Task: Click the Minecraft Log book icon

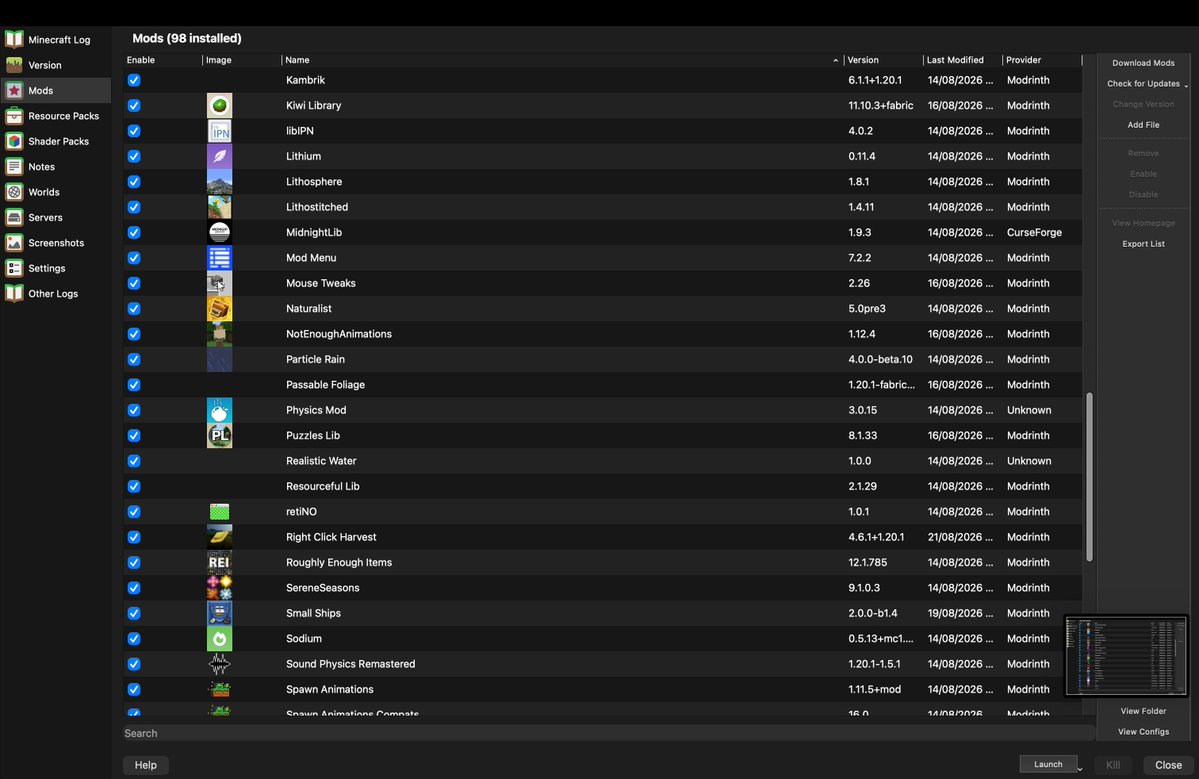Action: (x=14, y=39)
